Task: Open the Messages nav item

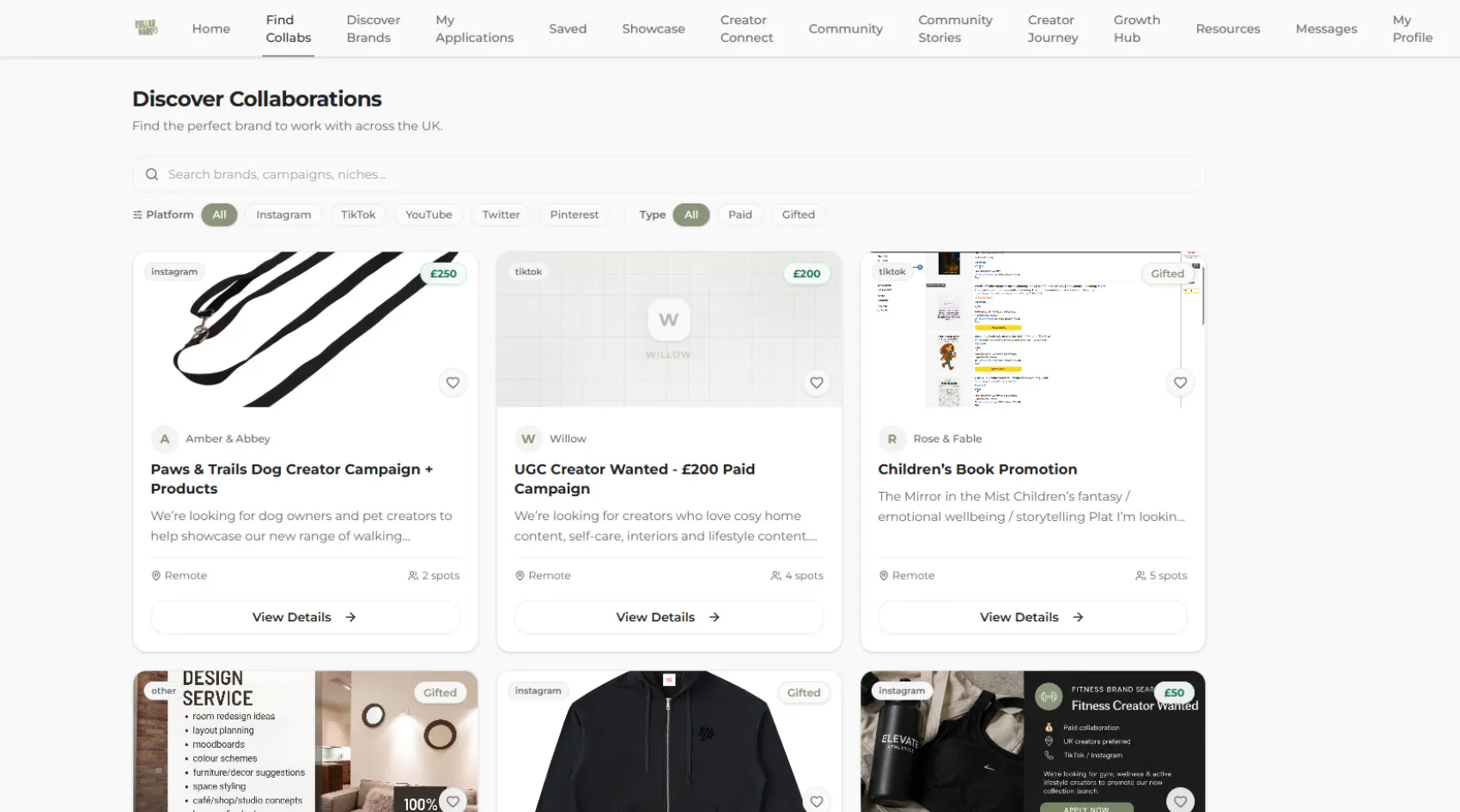Action: [1326, 28]
